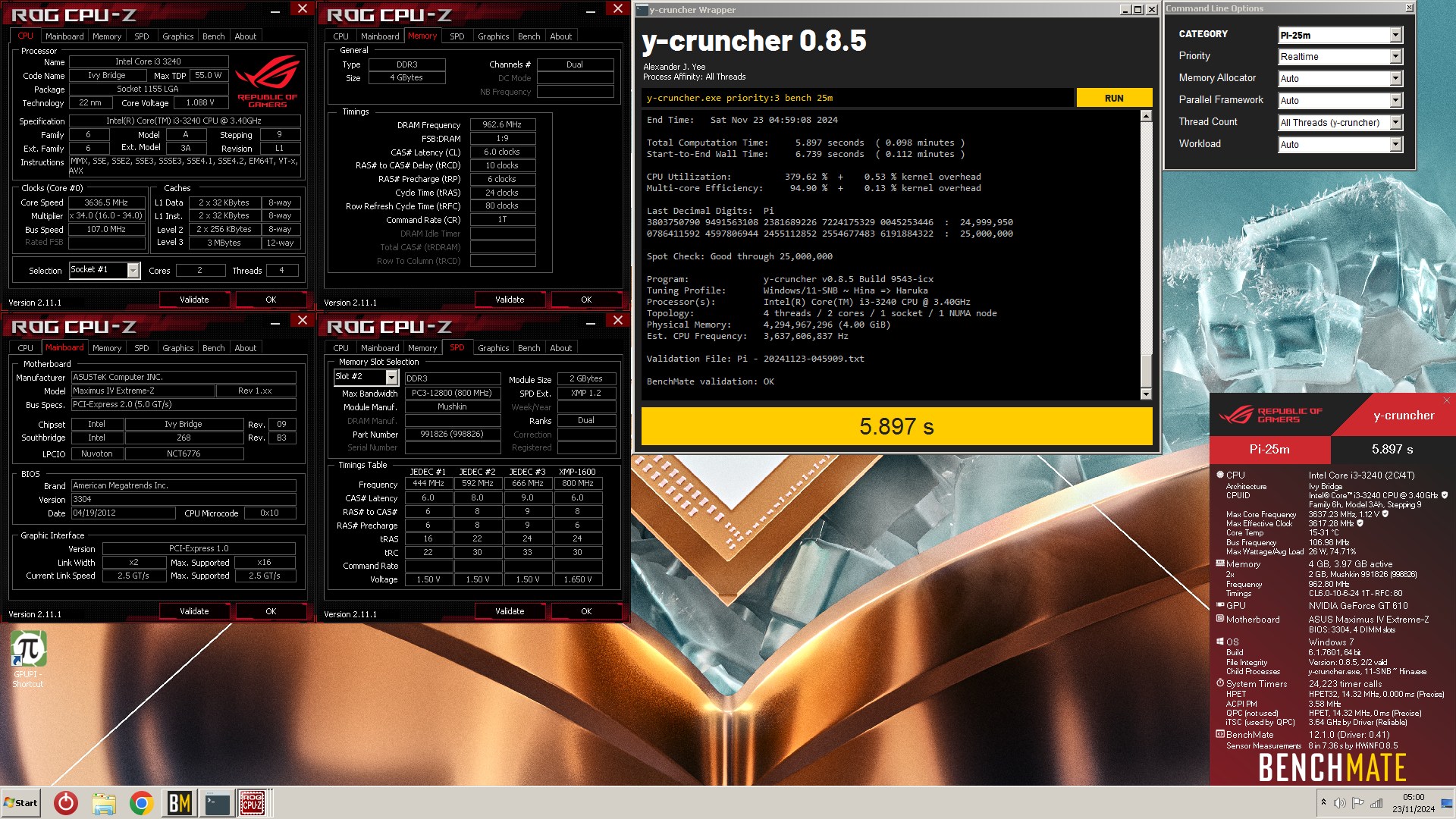Open the GPUPI desktop shortcut icon
The width and height of the screenshot is (1456, 819).
(x=28, y=660)
